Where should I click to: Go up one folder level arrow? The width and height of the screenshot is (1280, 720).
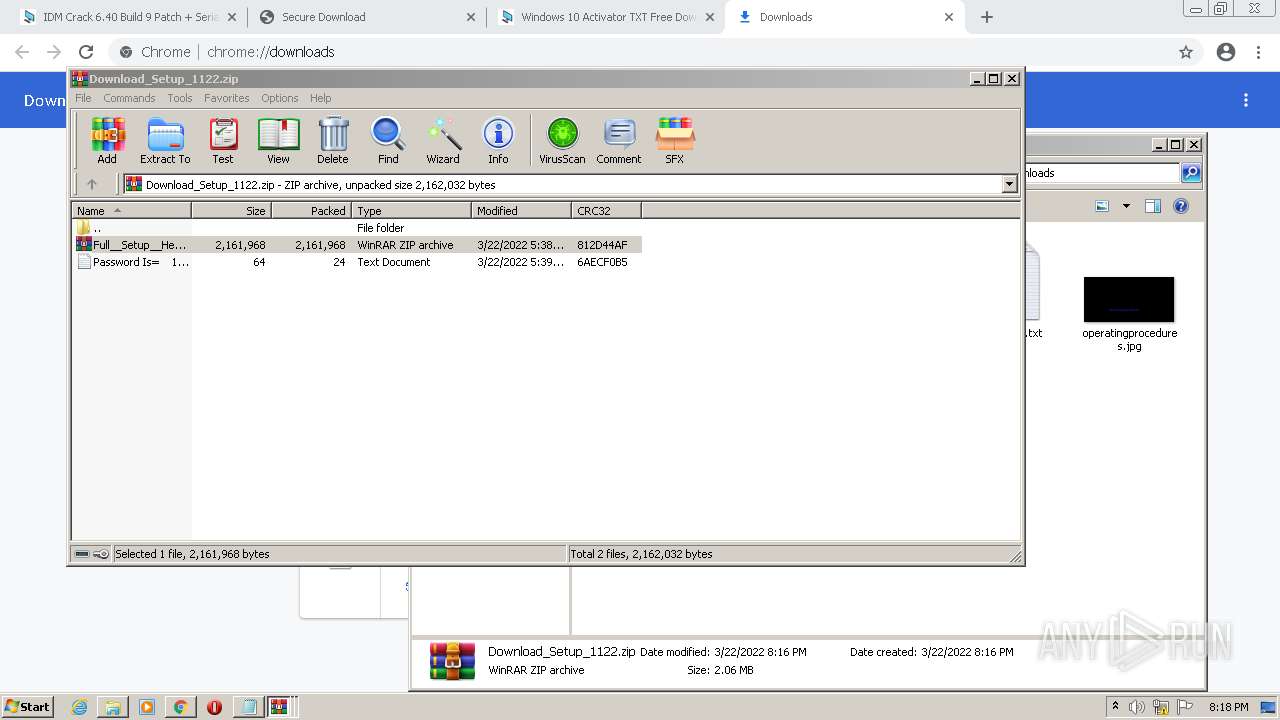click(92, 184)
